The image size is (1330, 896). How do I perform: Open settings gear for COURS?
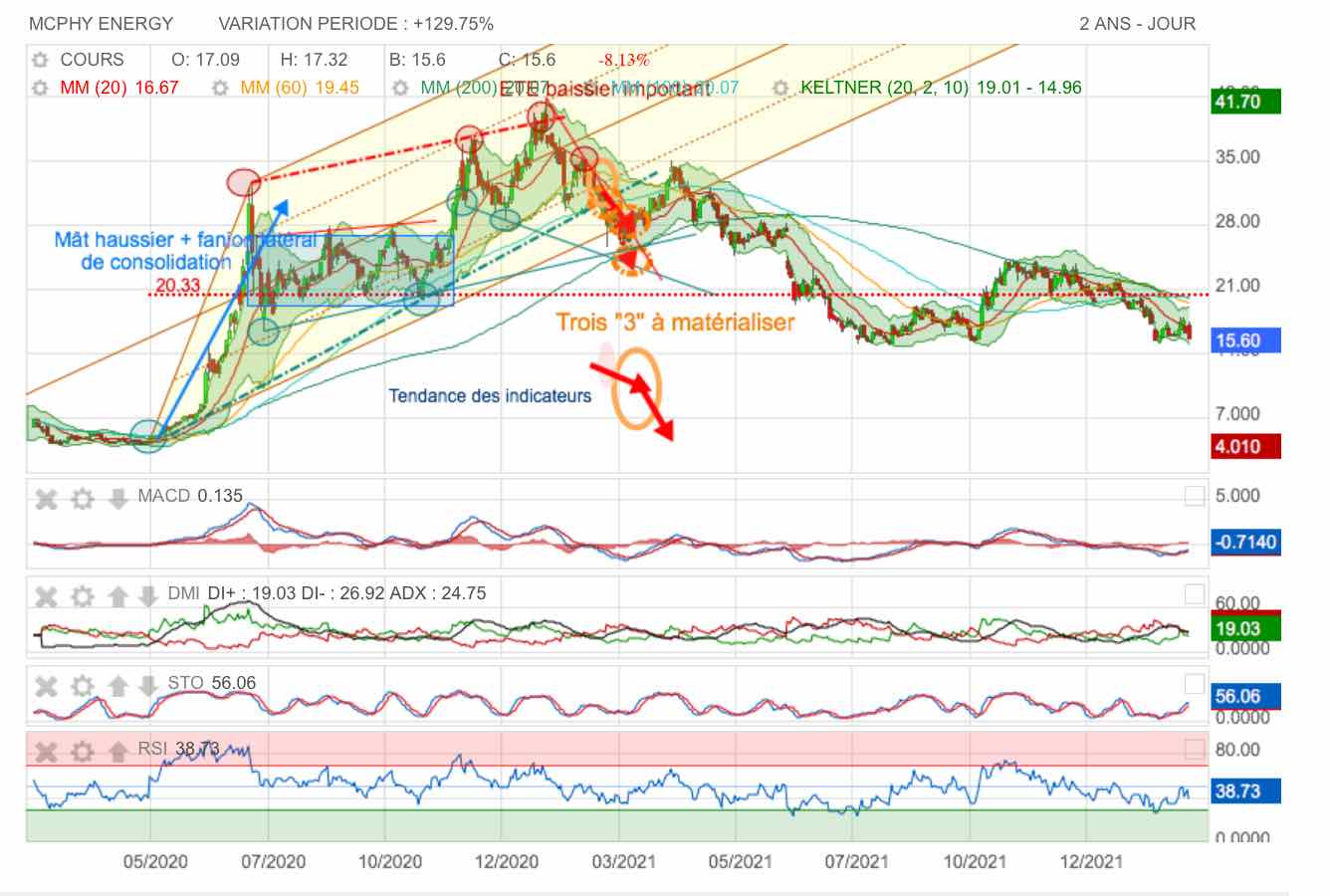click(40, 60)
